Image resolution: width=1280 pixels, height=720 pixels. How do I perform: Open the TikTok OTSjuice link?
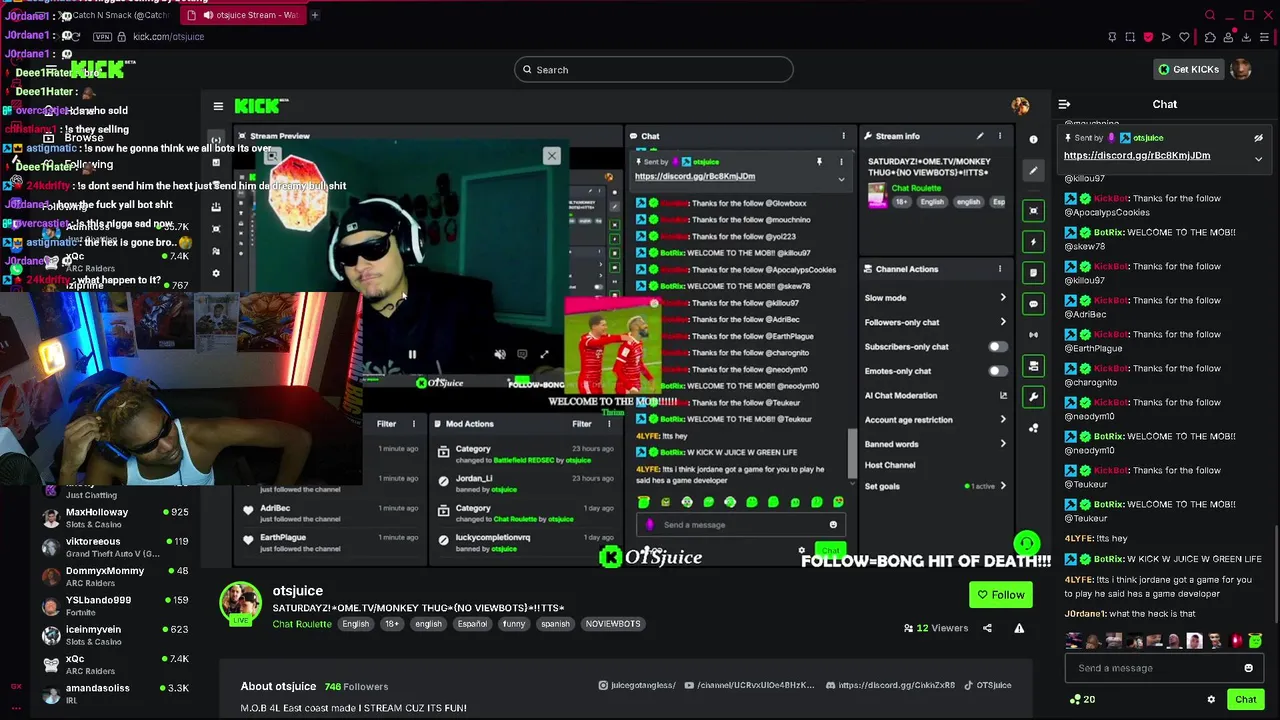988,685
